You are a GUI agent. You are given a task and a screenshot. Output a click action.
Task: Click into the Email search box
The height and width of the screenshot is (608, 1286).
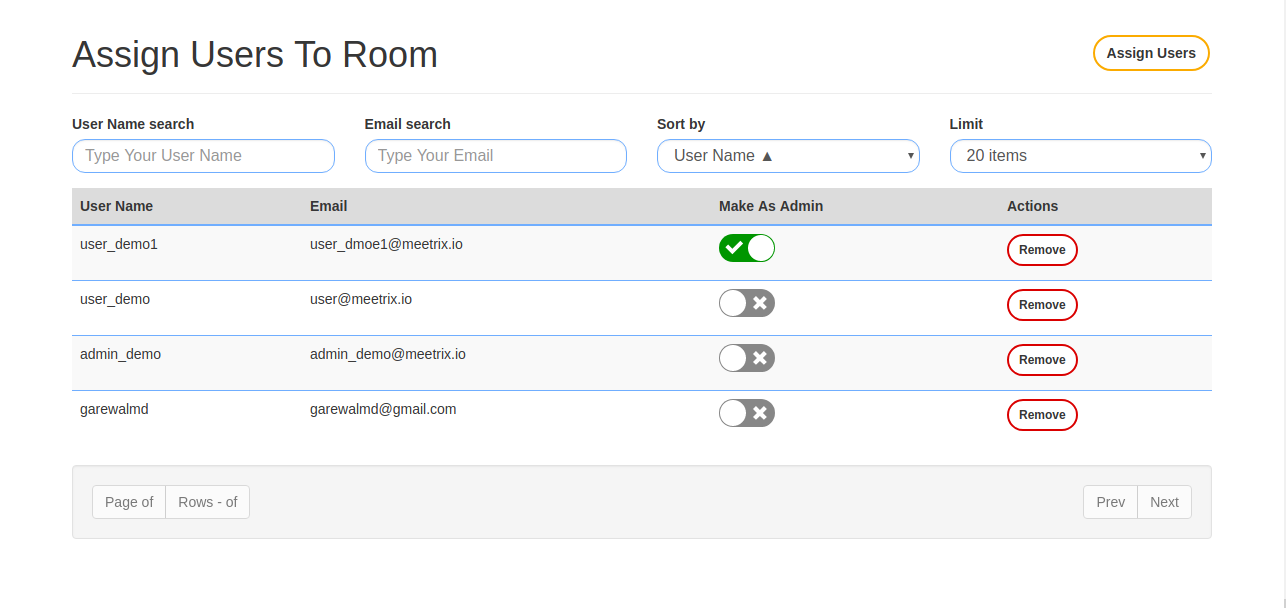click(x=495, y=156)
